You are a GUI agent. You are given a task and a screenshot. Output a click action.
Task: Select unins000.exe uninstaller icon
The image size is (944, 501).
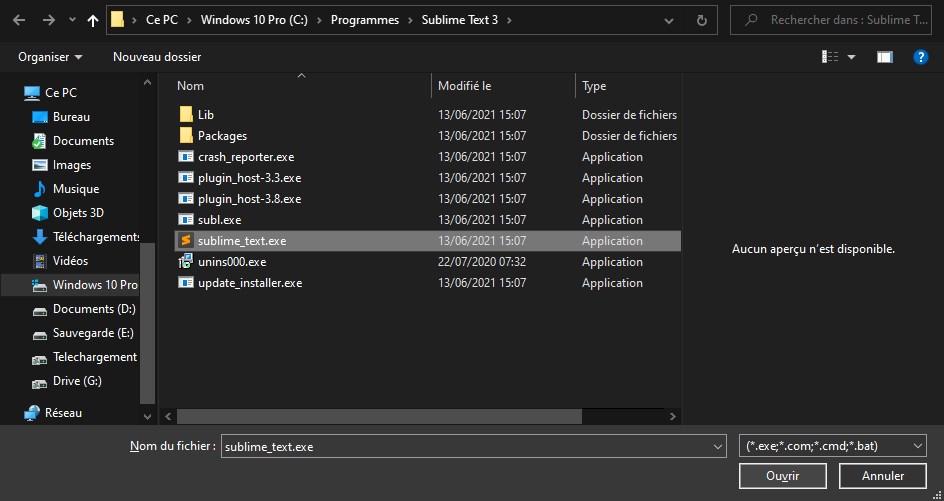[x=186, y=262]
